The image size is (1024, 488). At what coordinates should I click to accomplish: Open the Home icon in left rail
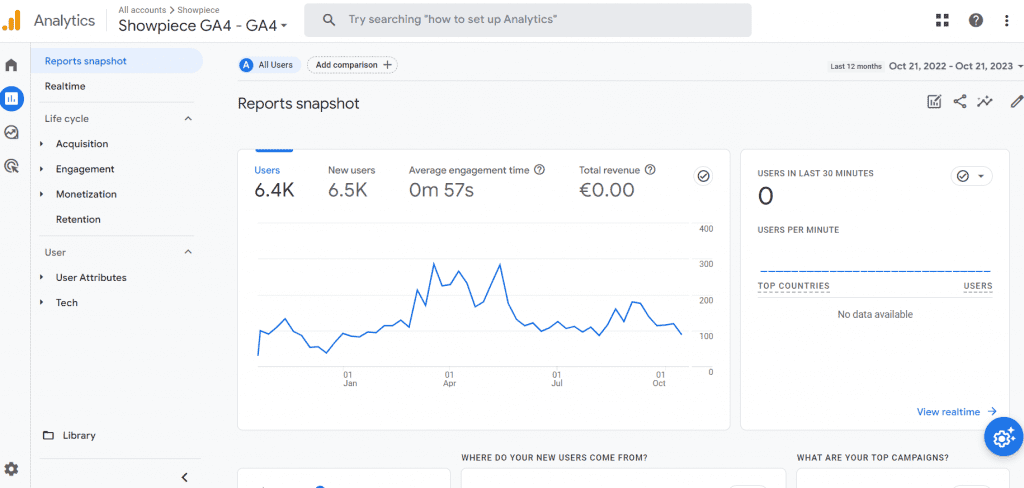(11, 65)
